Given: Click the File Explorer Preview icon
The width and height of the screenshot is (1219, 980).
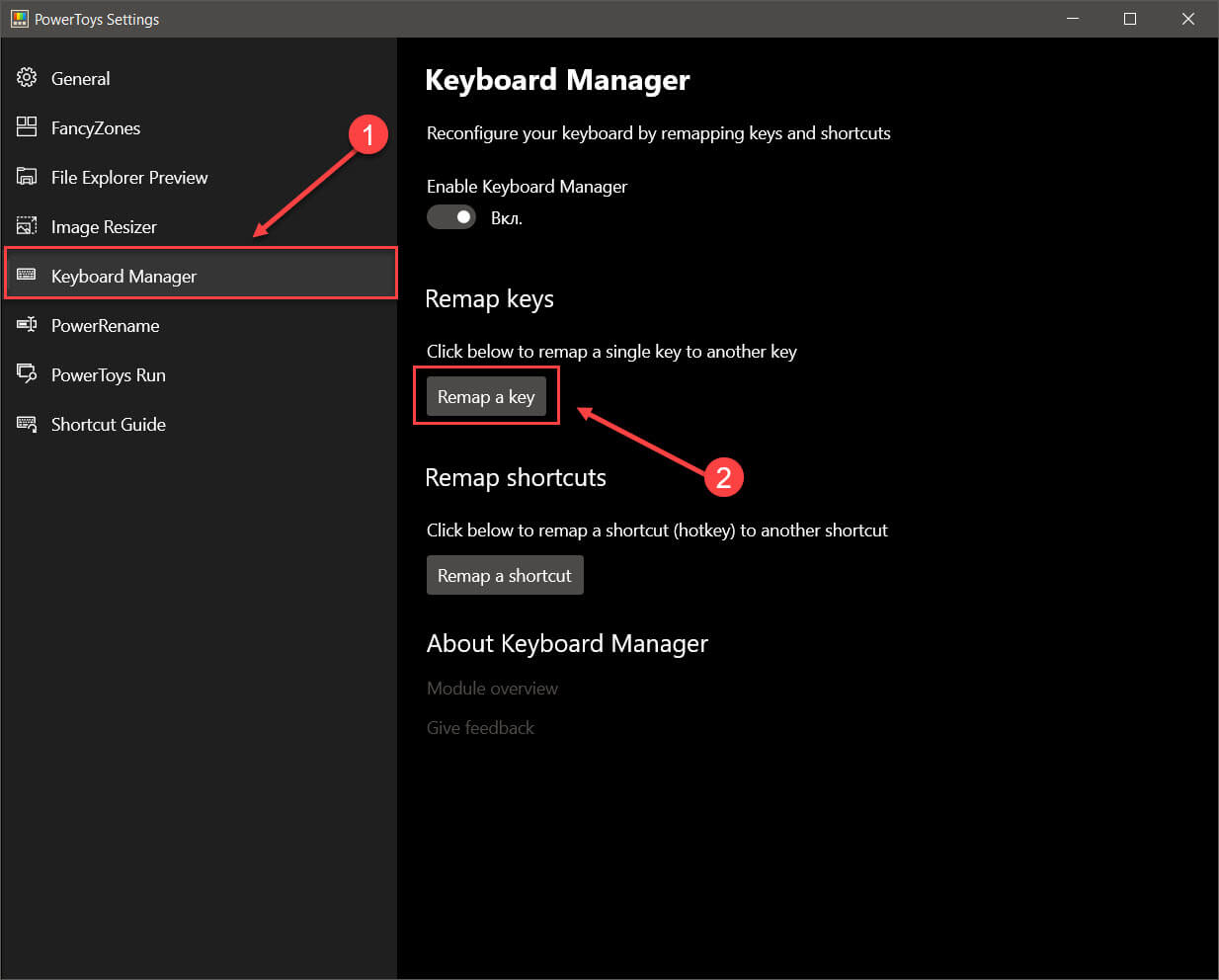Looking at the screenshot, I should tap(27, 177).
